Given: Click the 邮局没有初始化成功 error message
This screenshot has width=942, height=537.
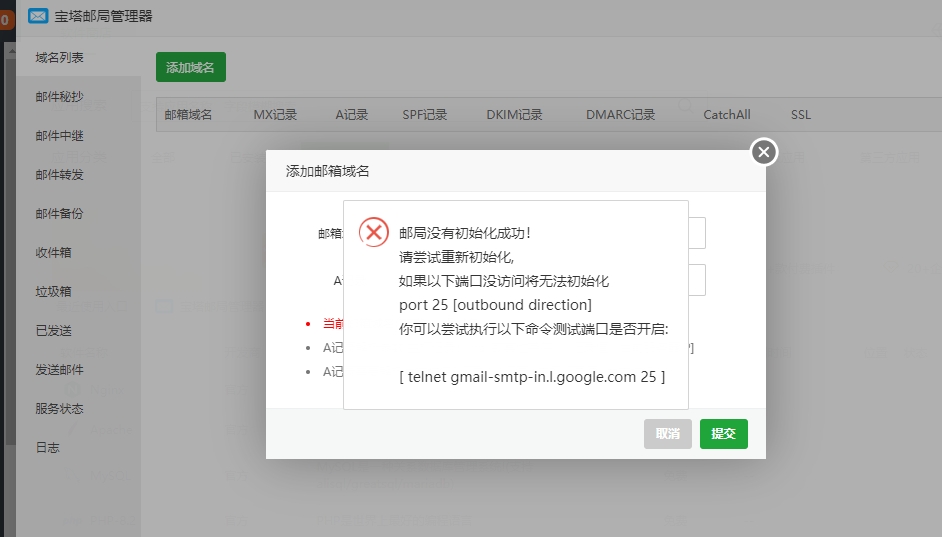Looking at the screenshot, I should coord(465,233).
